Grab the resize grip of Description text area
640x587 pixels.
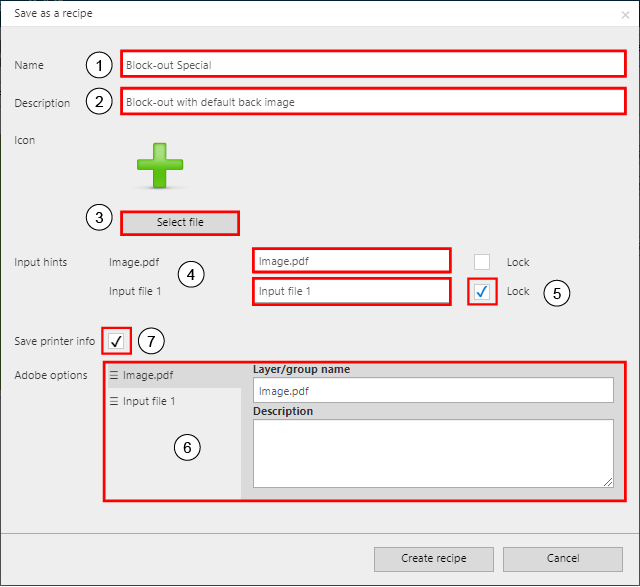(x=608, y=481)
